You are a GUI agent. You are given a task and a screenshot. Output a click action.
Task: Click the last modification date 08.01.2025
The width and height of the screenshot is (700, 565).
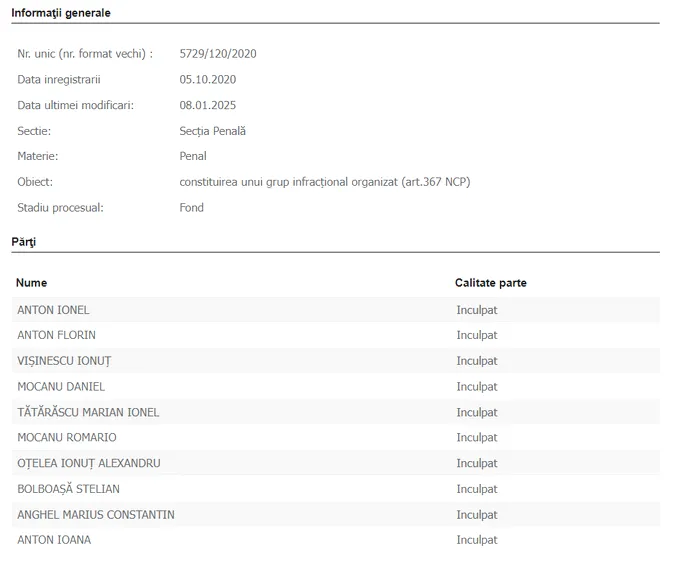tap(208, 105)
